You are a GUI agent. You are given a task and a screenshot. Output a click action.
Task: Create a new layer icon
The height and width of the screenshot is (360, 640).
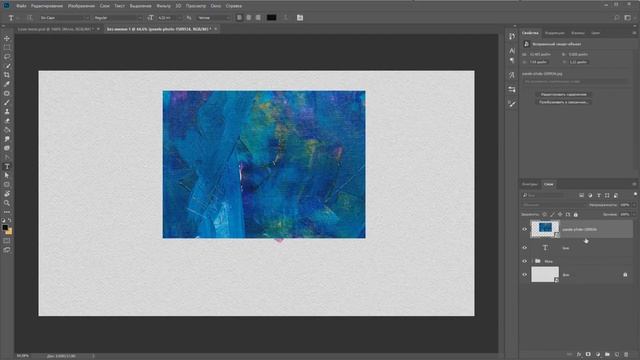point(617,354)
